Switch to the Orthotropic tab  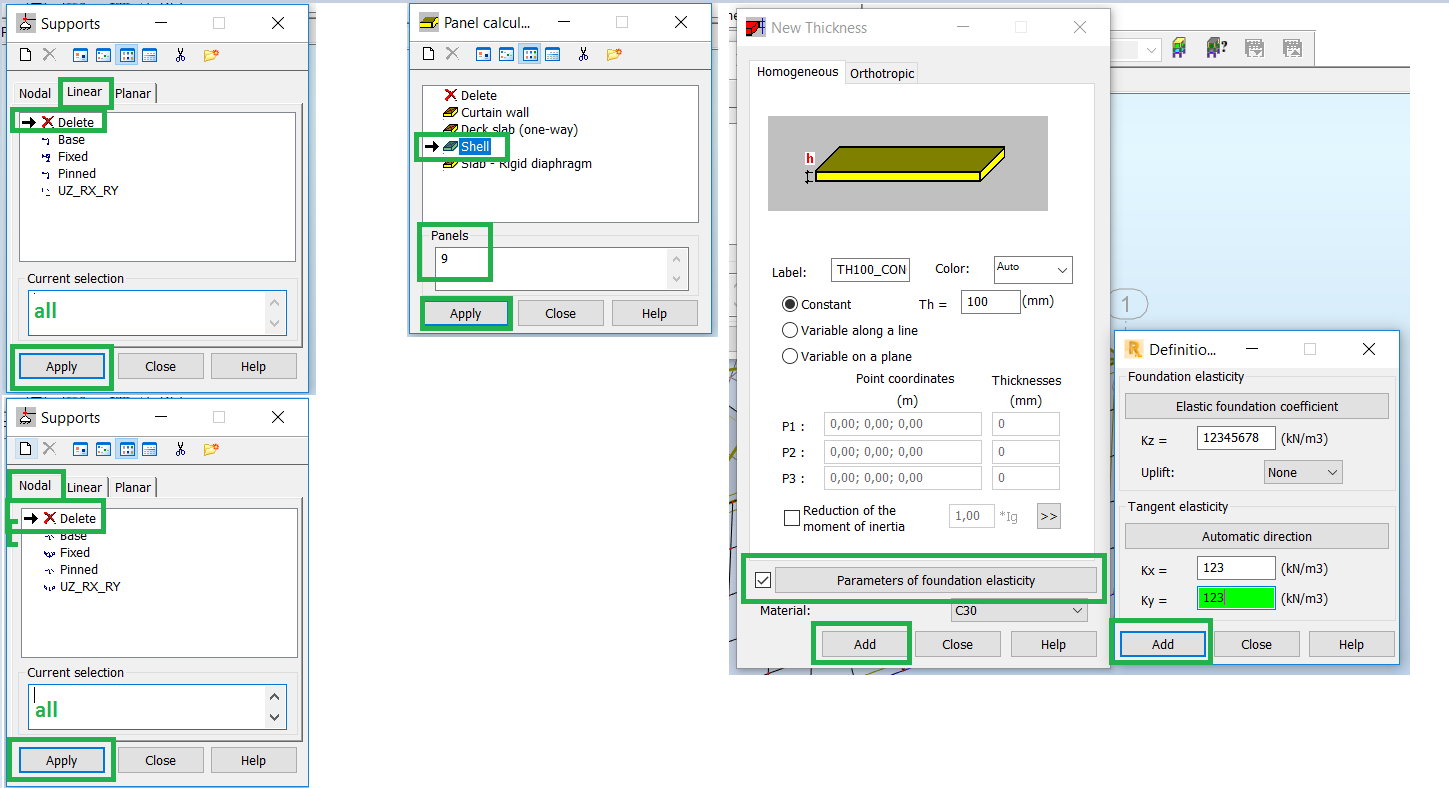[881, 72]
